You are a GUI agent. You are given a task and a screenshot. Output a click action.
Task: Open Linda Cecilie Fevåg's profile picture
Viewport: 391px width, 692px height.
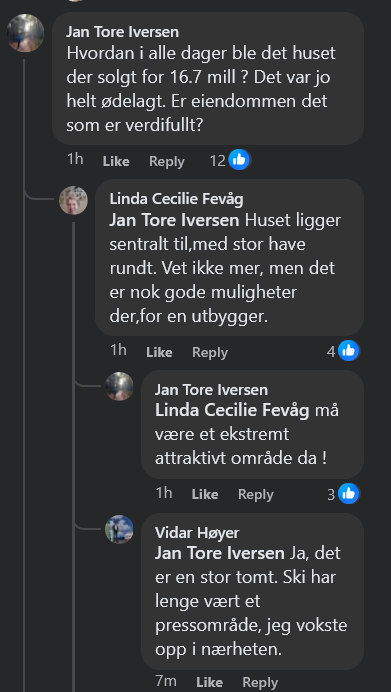click(x=73, y=200)
